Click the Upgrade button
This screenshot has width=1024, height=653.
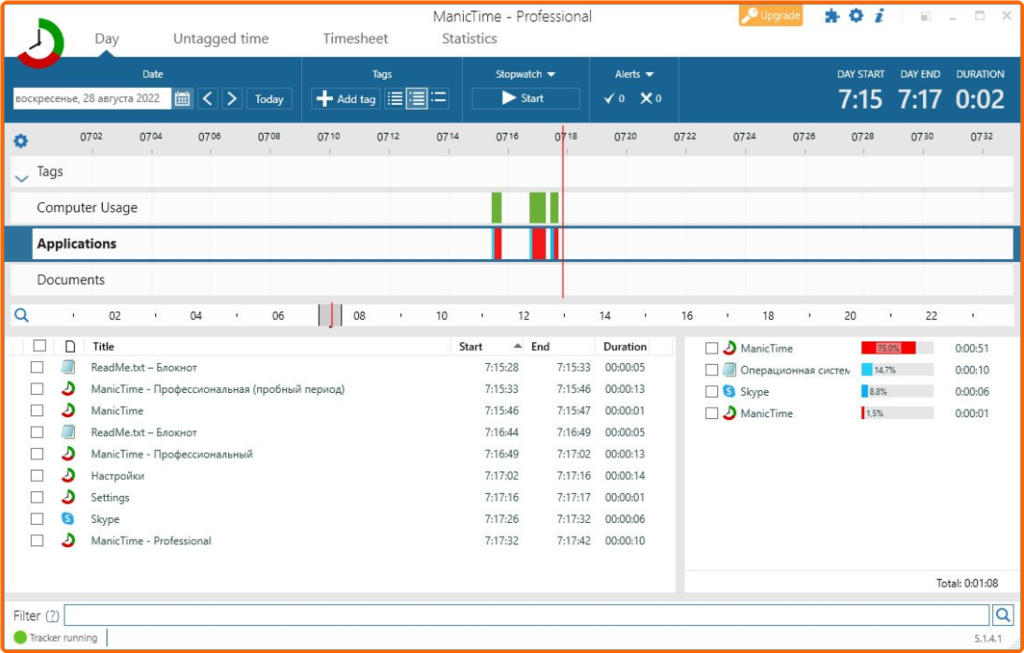pos(771,16)
